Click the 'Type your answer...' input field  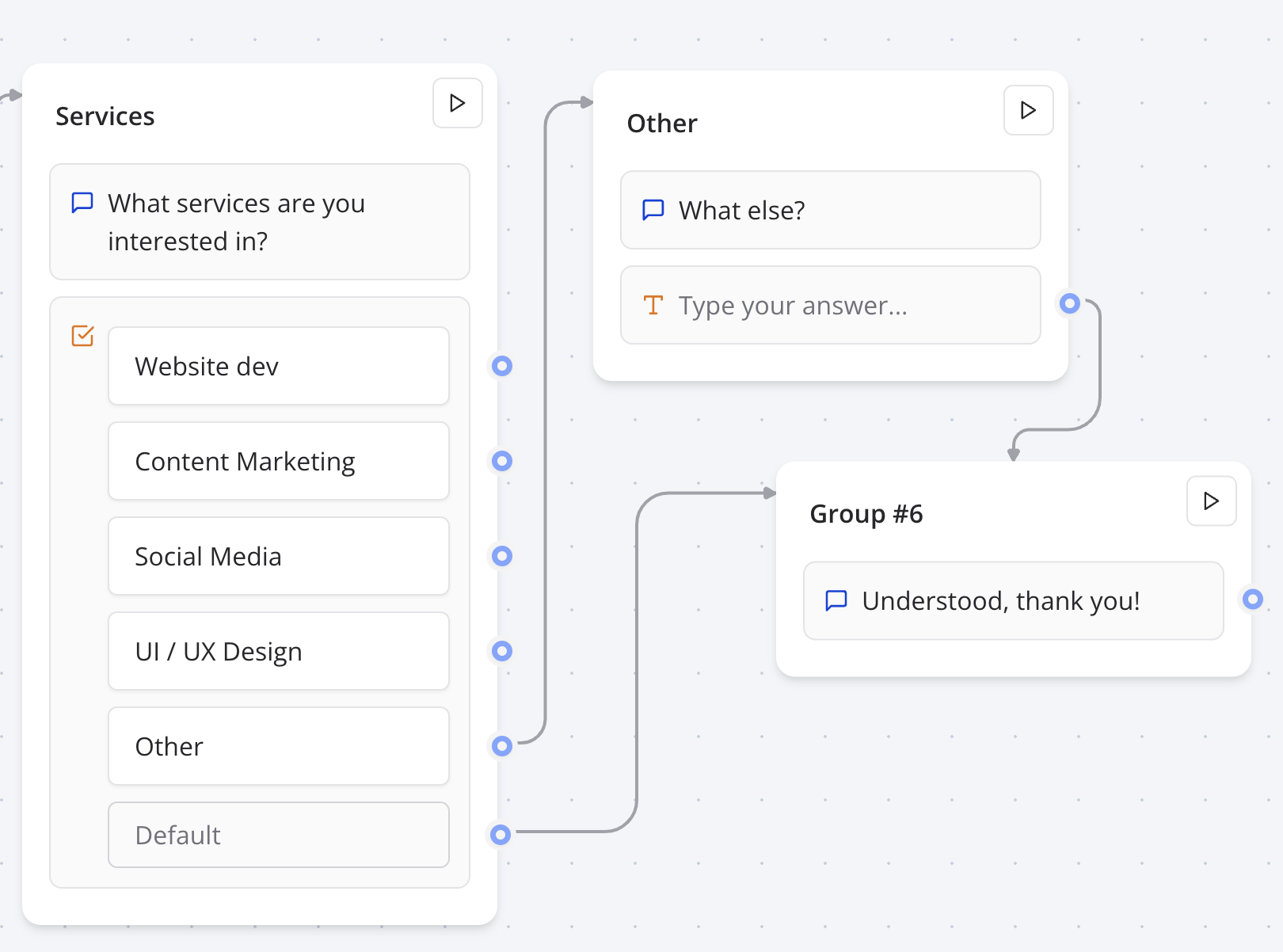point(829,305)
